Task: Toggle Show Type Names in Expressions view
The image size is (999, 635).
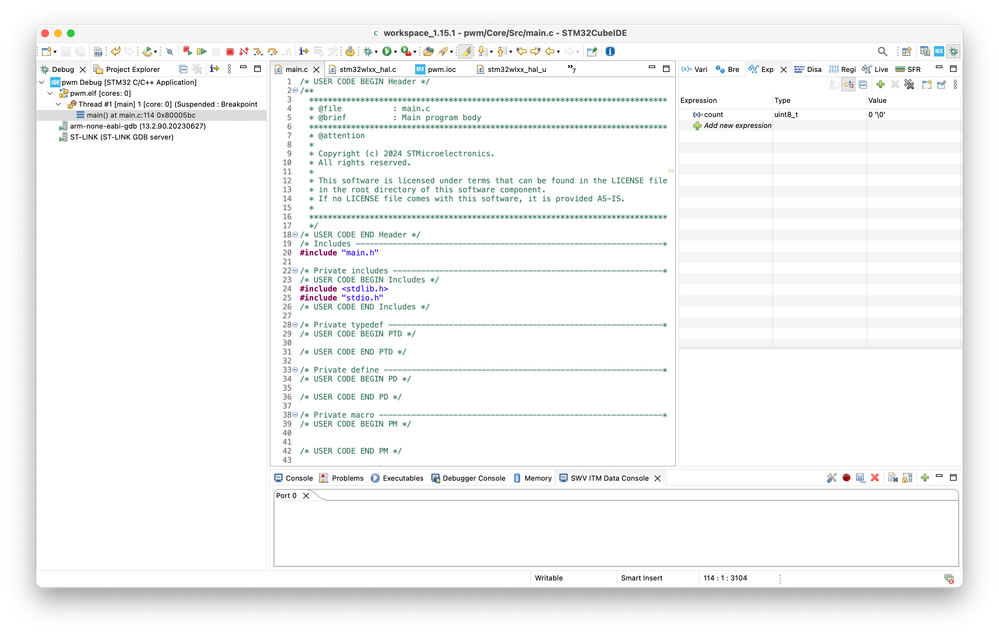Action: (x=848, y=84)
